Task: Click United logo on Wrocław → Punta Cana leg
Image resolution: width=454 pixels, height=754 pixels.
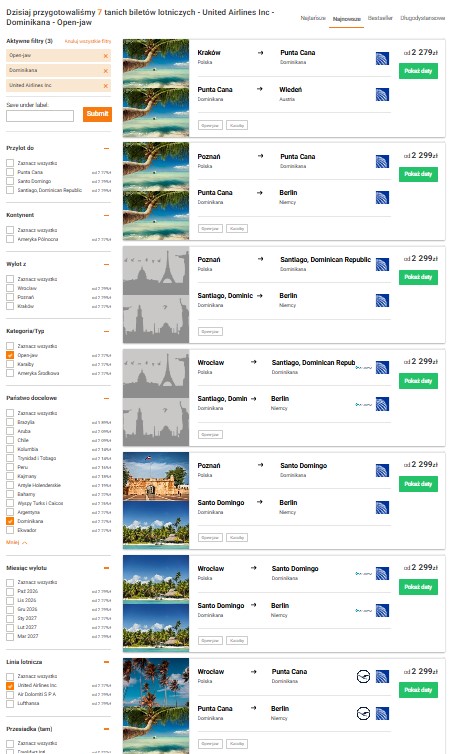Action: 382,677
